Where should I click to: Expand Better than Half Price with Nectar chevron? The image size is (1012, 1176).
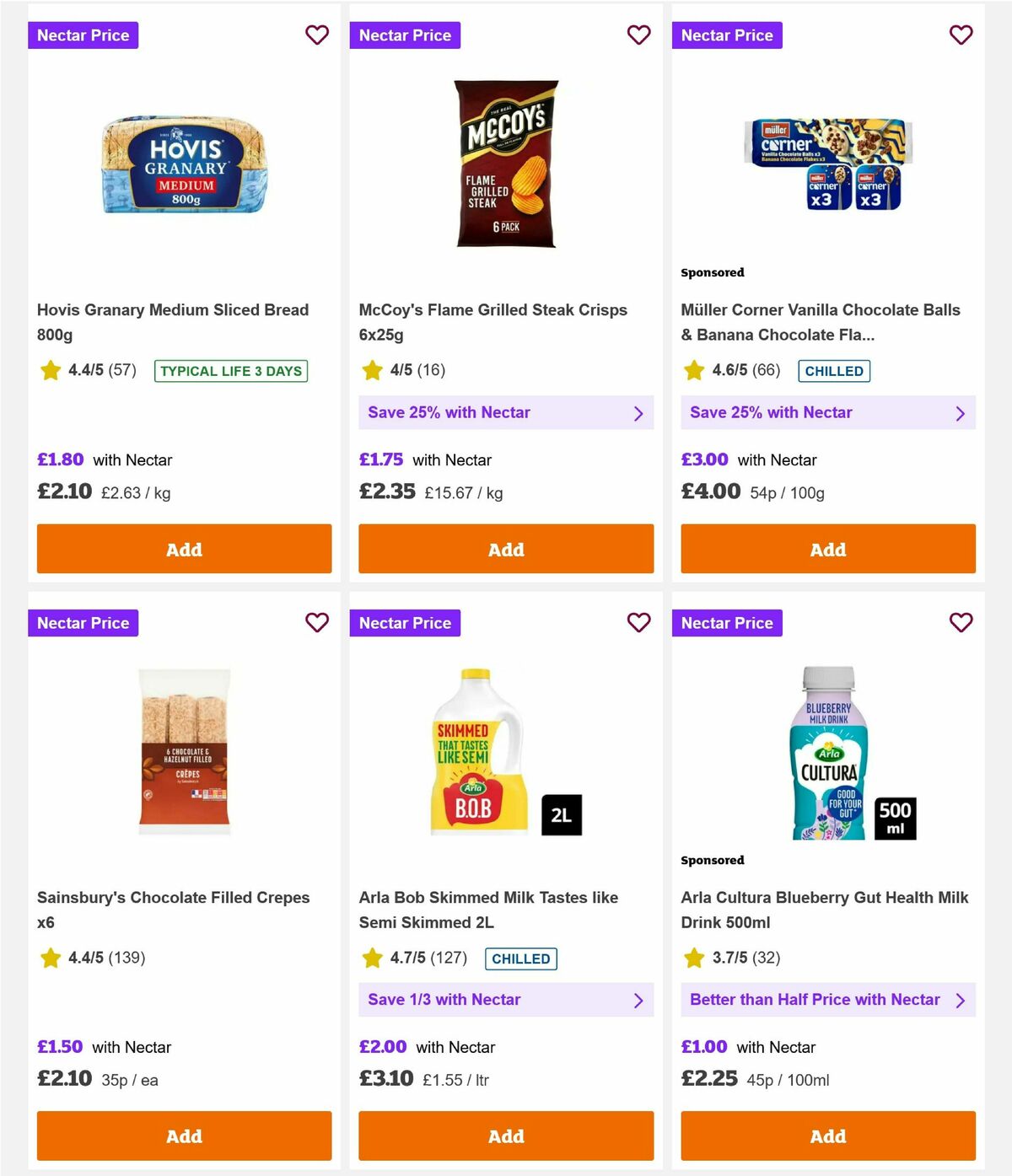tap(961, 1000)
